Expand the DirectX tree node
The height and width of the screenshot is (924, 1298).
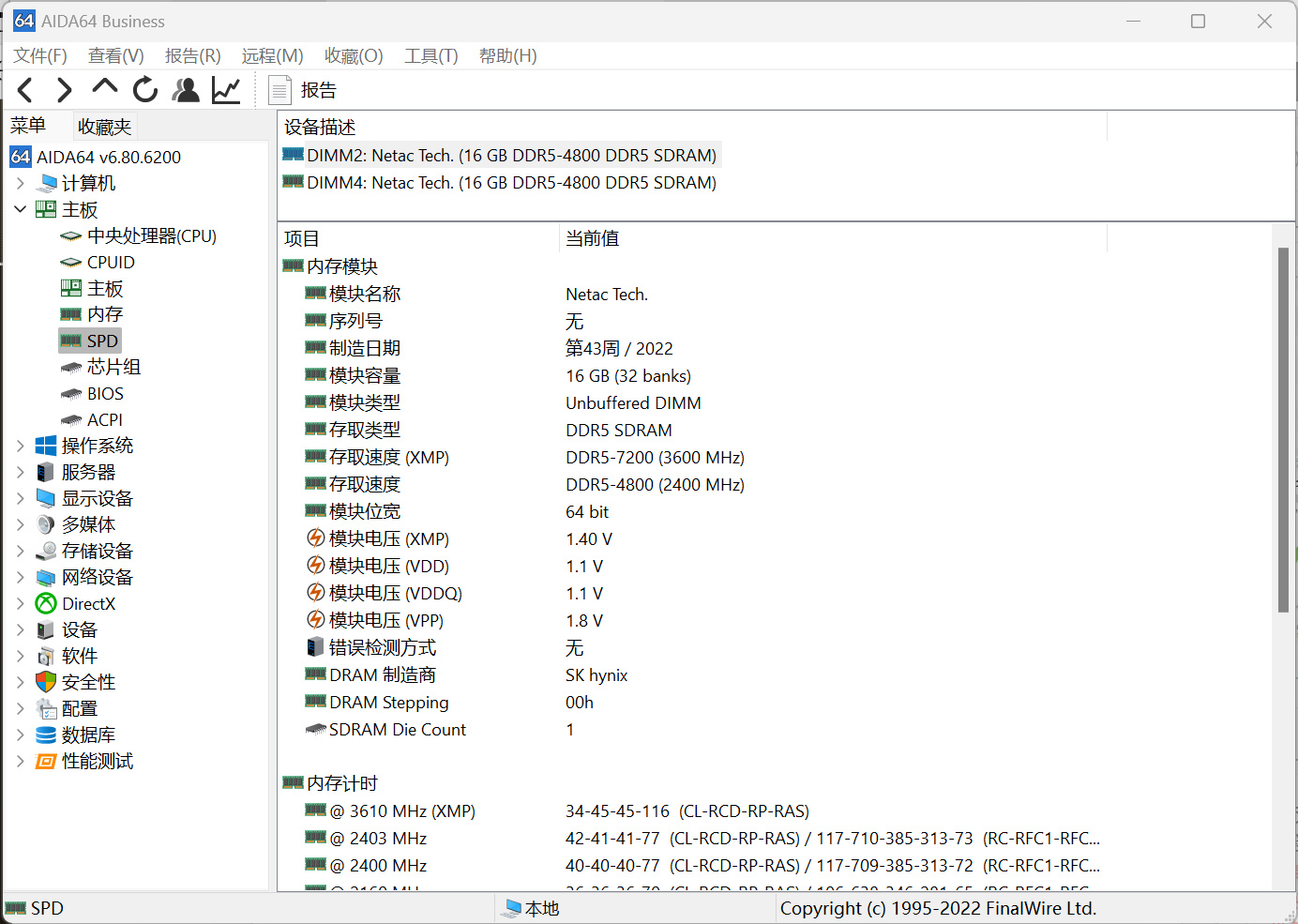point(20,603)
